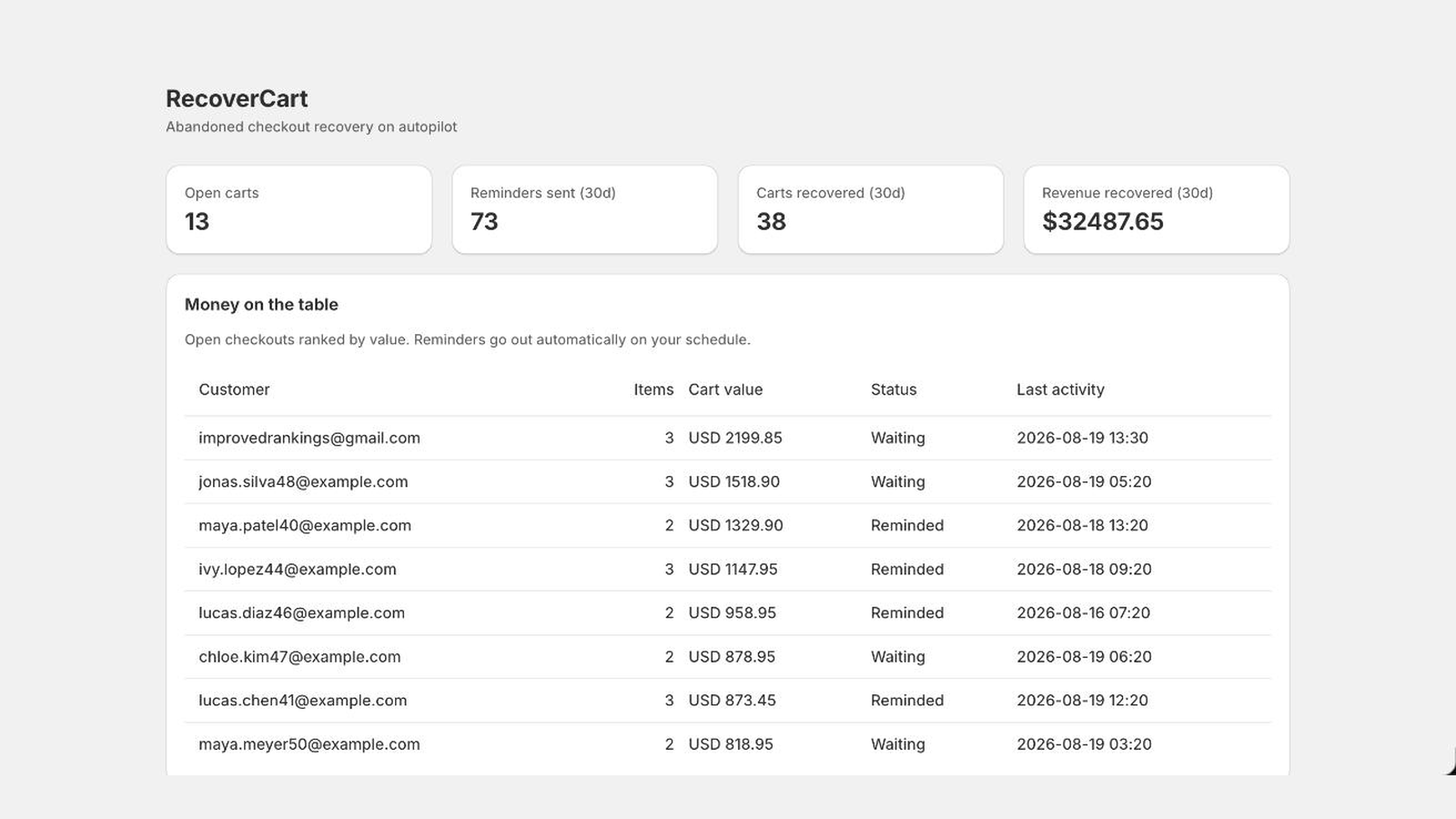This screenshot has height=819, width=1456.
Task: Click the RecoverCart page title
Action: (237, 98)
